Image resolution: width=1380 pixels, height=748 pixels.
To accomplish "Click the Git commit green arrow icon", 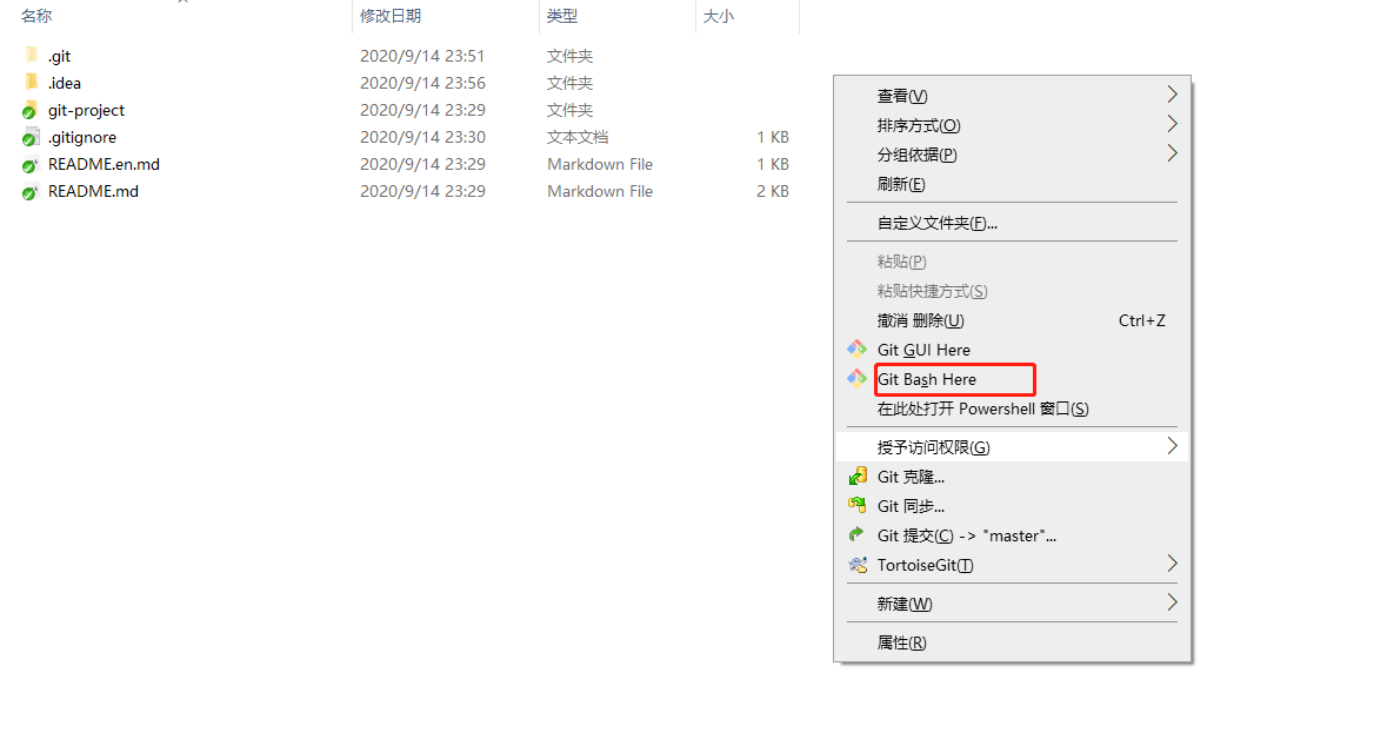I will (857, 535).
